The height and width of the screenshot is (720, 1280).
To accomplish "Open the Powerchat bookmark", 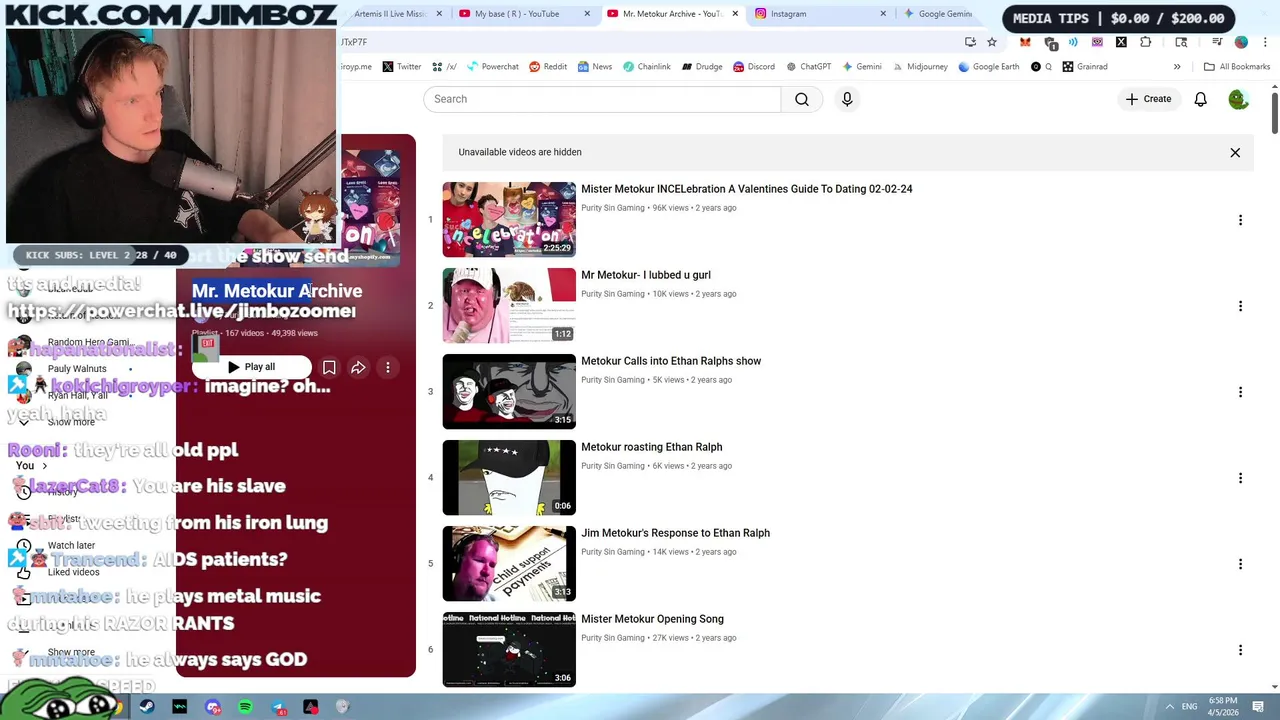I will coord(491,67).
